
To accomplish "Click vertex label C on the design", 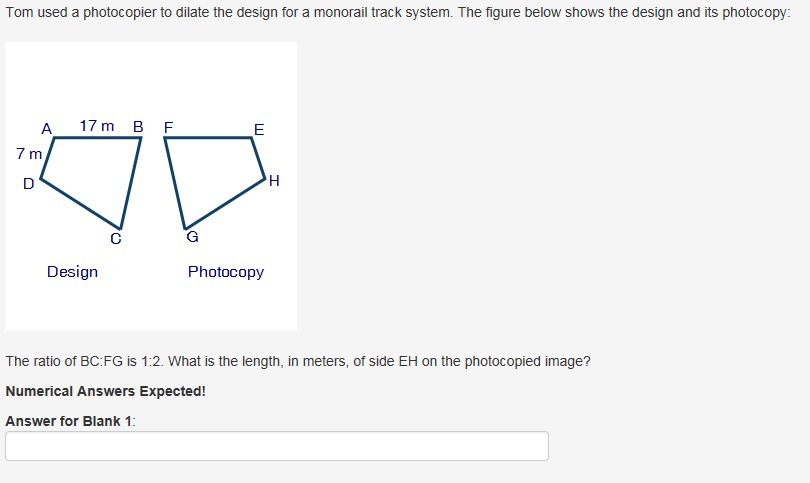I will [x=116, y=239].
